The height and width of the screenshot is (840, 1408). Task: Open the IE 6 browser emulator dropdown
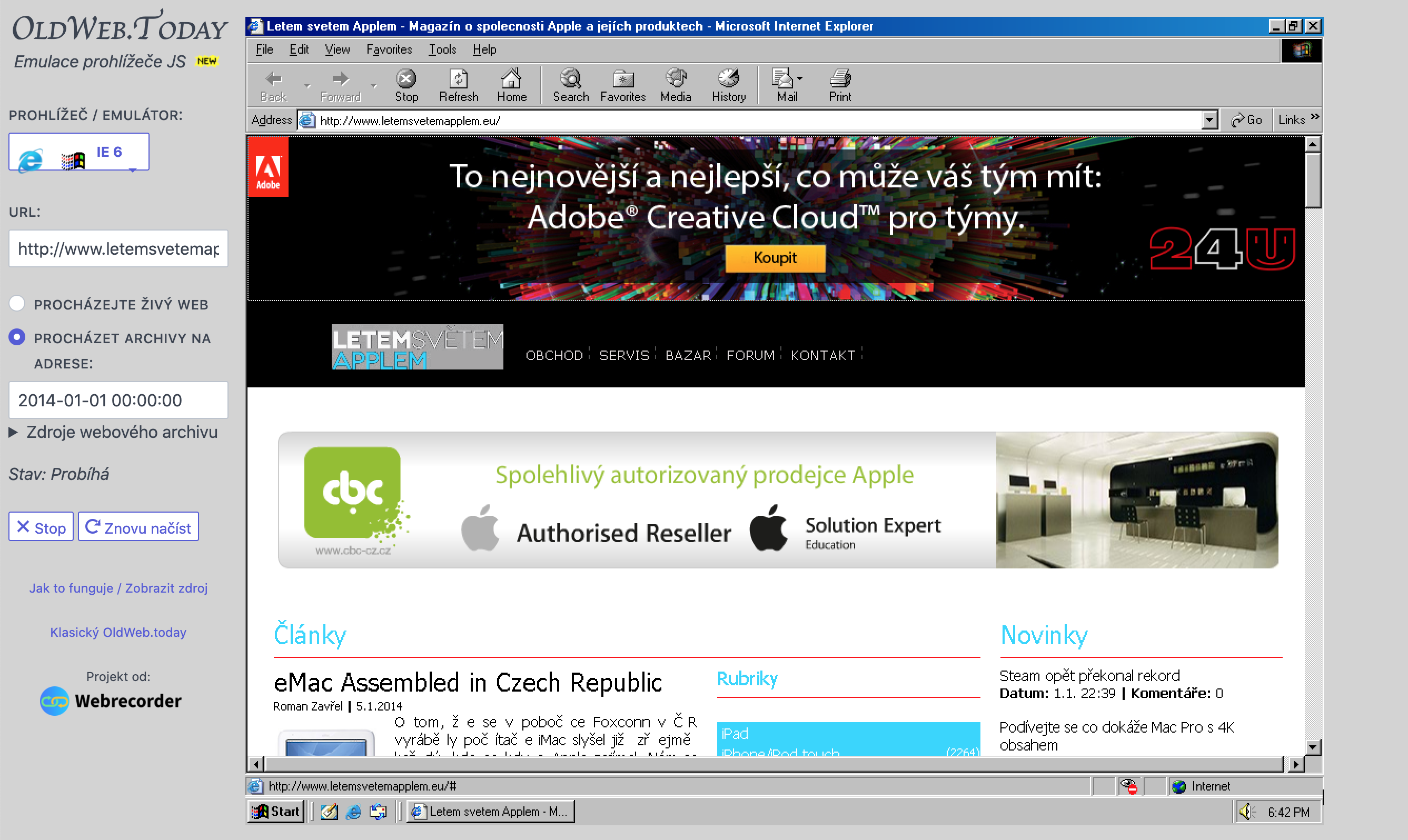pyautogui.click(x=78, y=152)
